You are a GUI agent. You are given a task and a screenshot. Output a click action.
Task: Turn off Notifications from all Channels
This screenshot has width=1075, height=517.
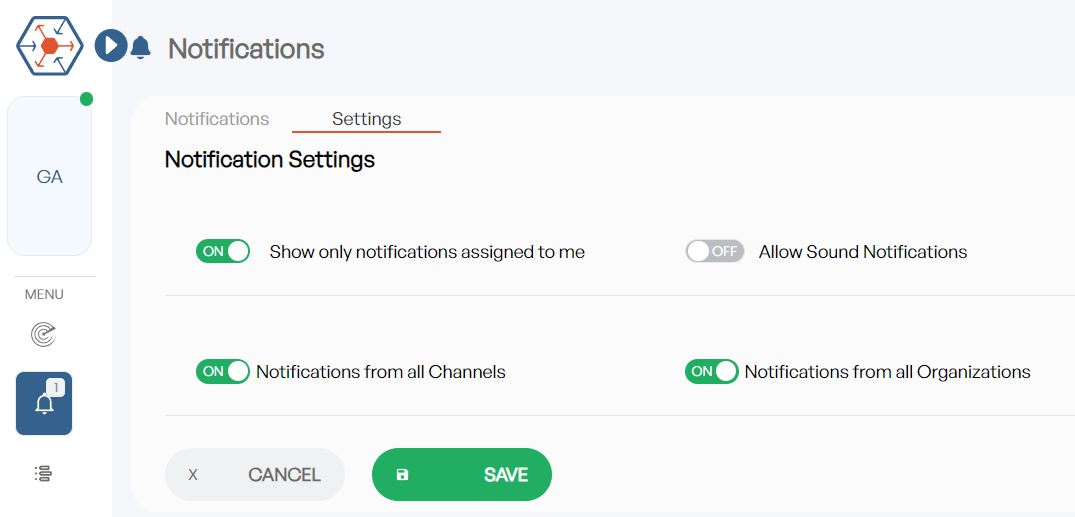(x=223, y=371)
